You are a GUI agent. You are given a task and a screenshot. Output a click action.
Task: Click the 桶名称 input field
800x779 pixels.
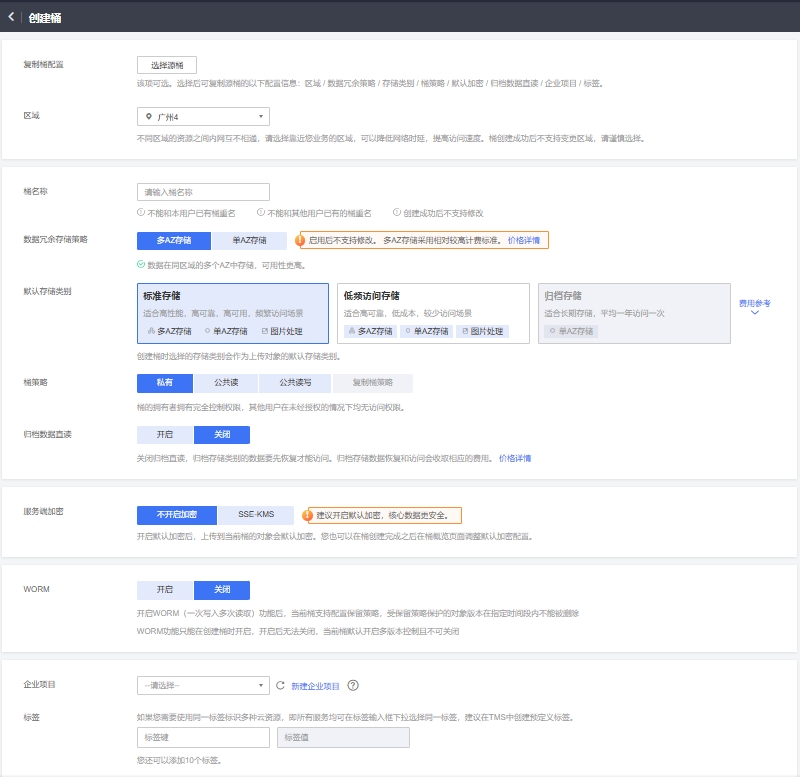pyautogui.click(x=203, y=192)
